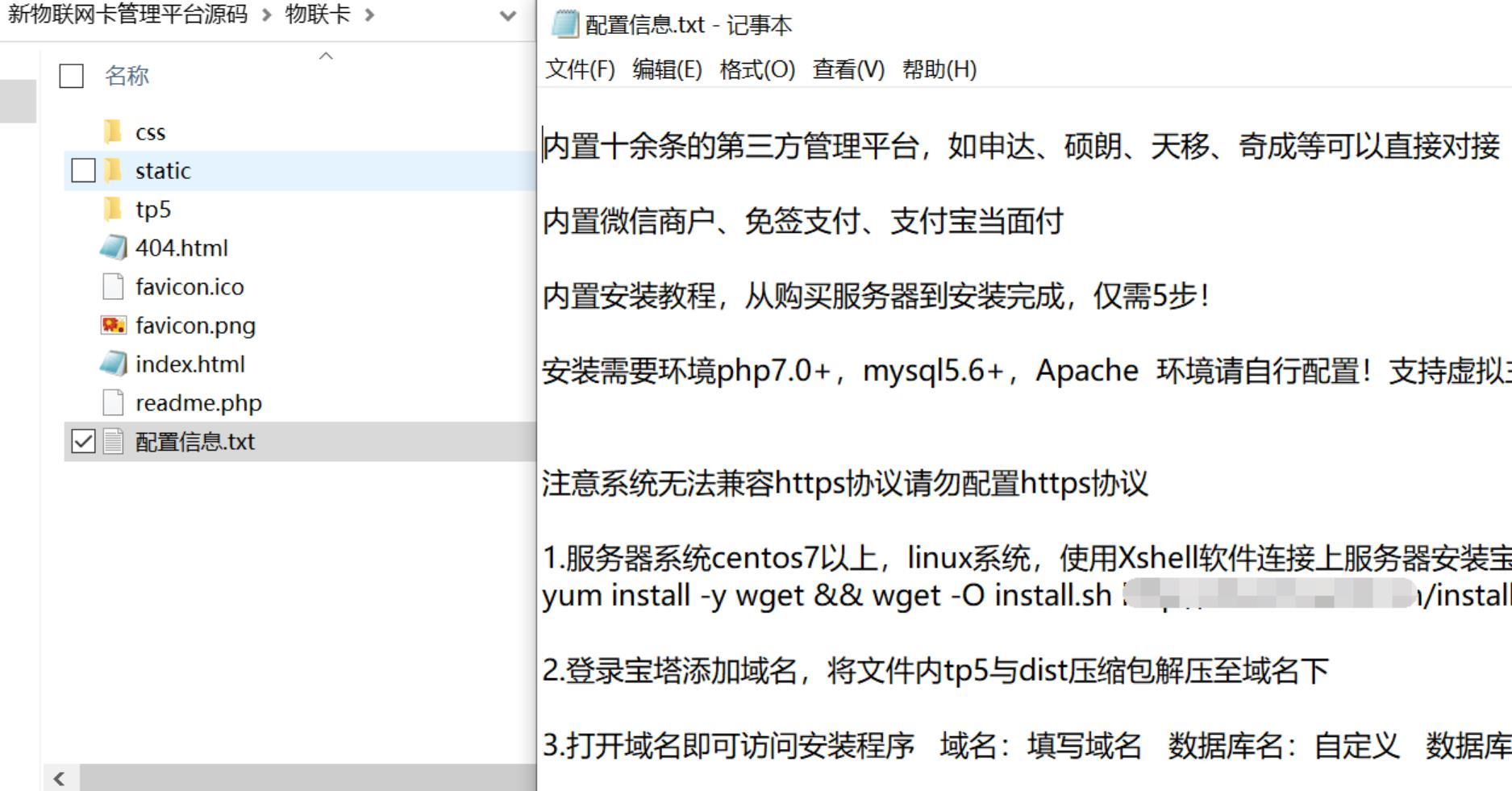This screenshot has width=1512, height=791.
Task: Select the index.html file name
Action: coord(190,364)
